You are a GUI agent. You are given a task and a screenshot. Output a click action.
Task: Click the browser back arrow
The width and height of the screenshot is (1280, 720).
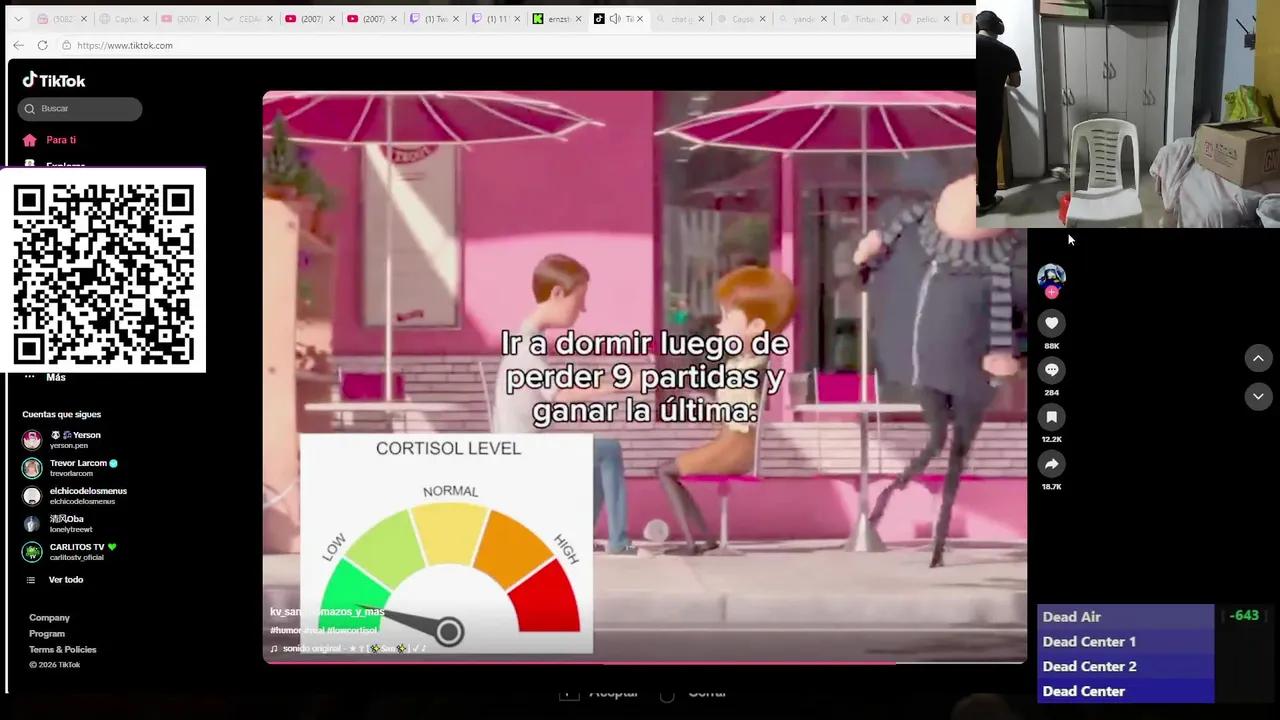click(18, 45)
